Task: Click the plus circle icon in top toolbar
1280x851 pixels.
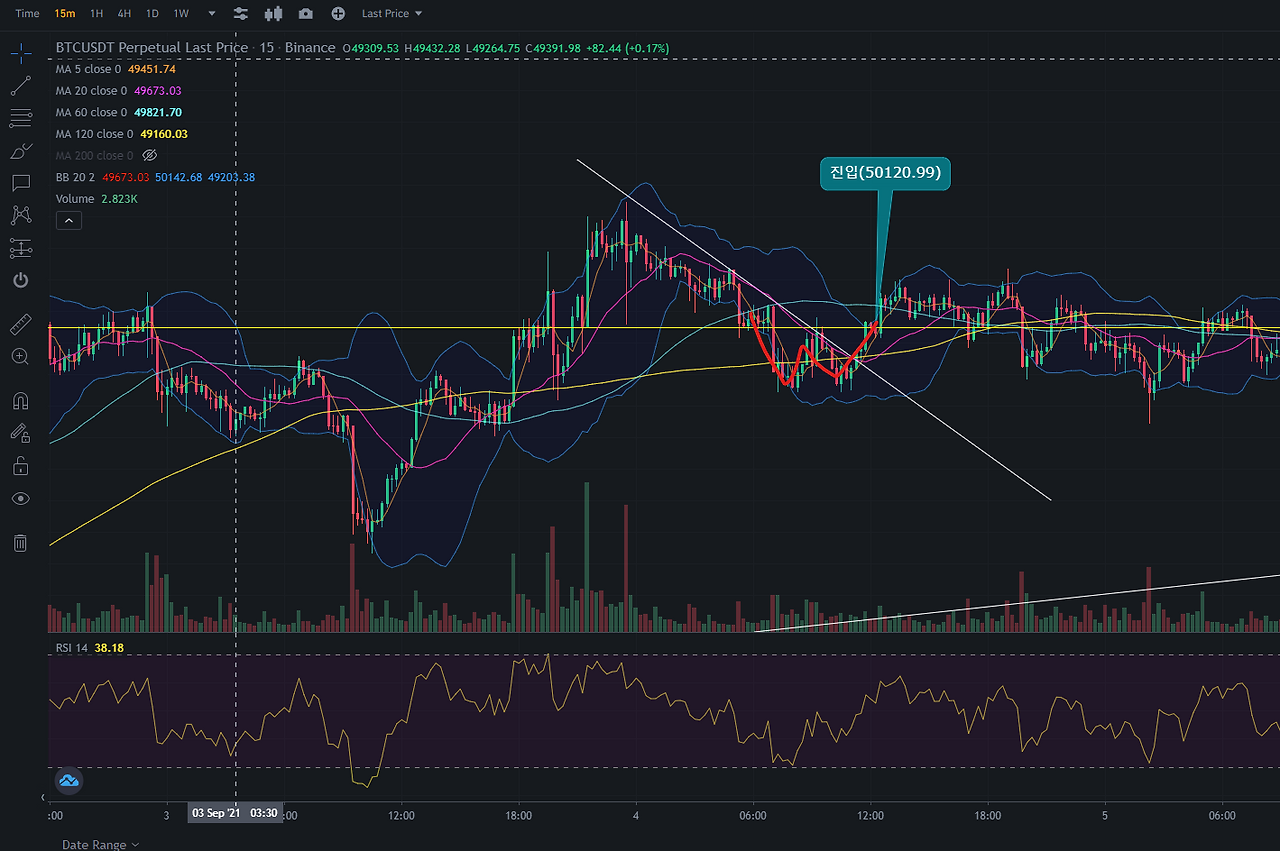Action: click(x=338, y=14)
